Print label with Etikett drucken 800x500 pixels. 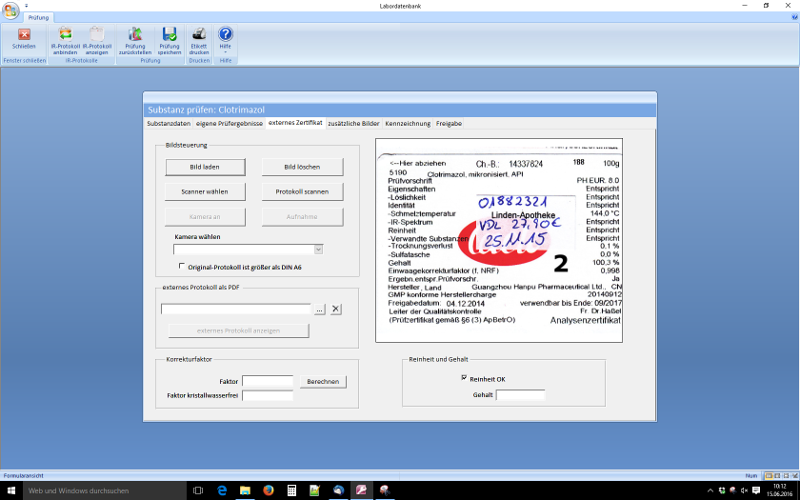199,35
